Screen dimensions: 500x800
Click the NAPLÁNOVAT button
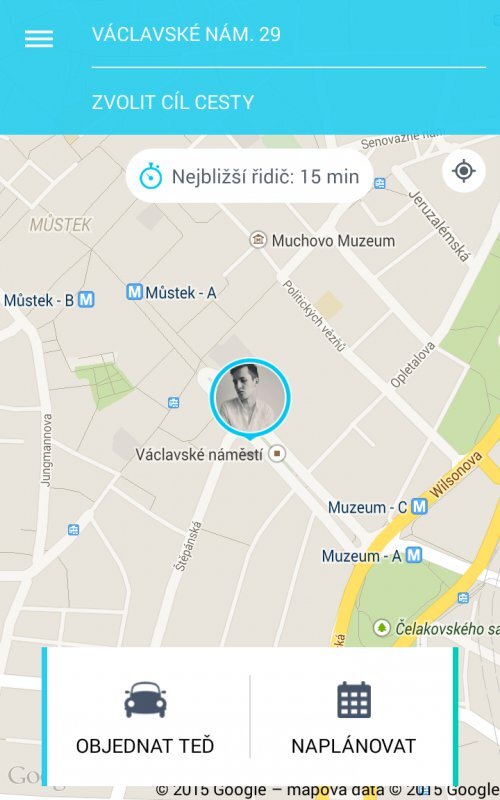coord(354,717)
